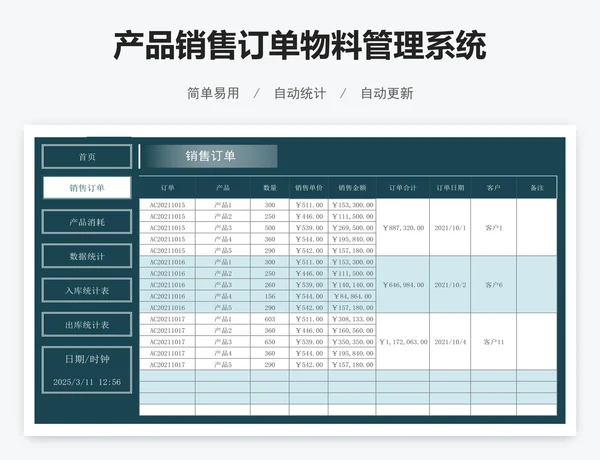Select the order date 2021/10/2 cell
Viewport: 600px width, 460px height.
point(450,285)
